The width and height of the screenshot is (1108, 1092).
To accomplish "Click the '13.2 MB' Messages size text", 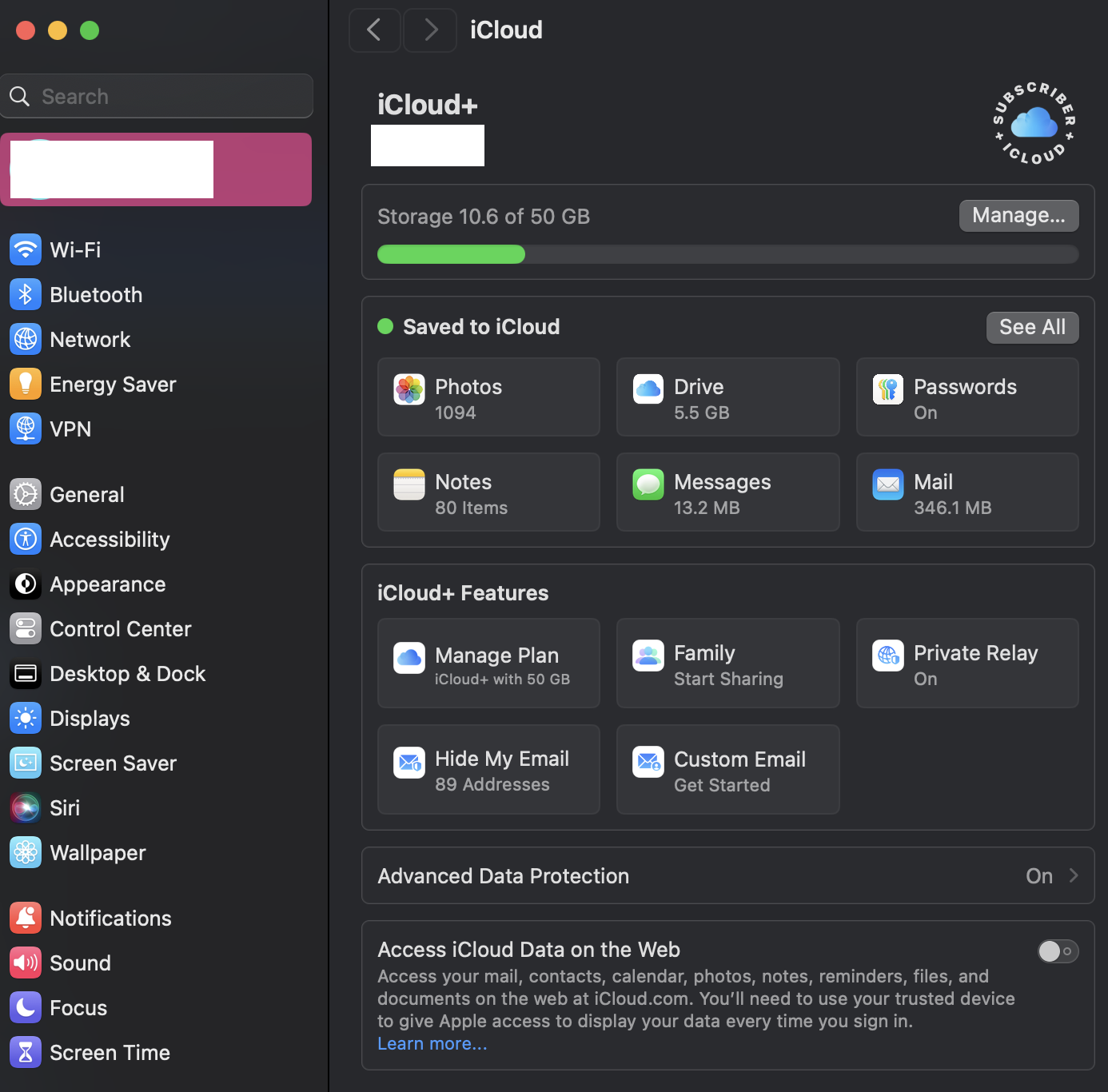I will [707, 508].
